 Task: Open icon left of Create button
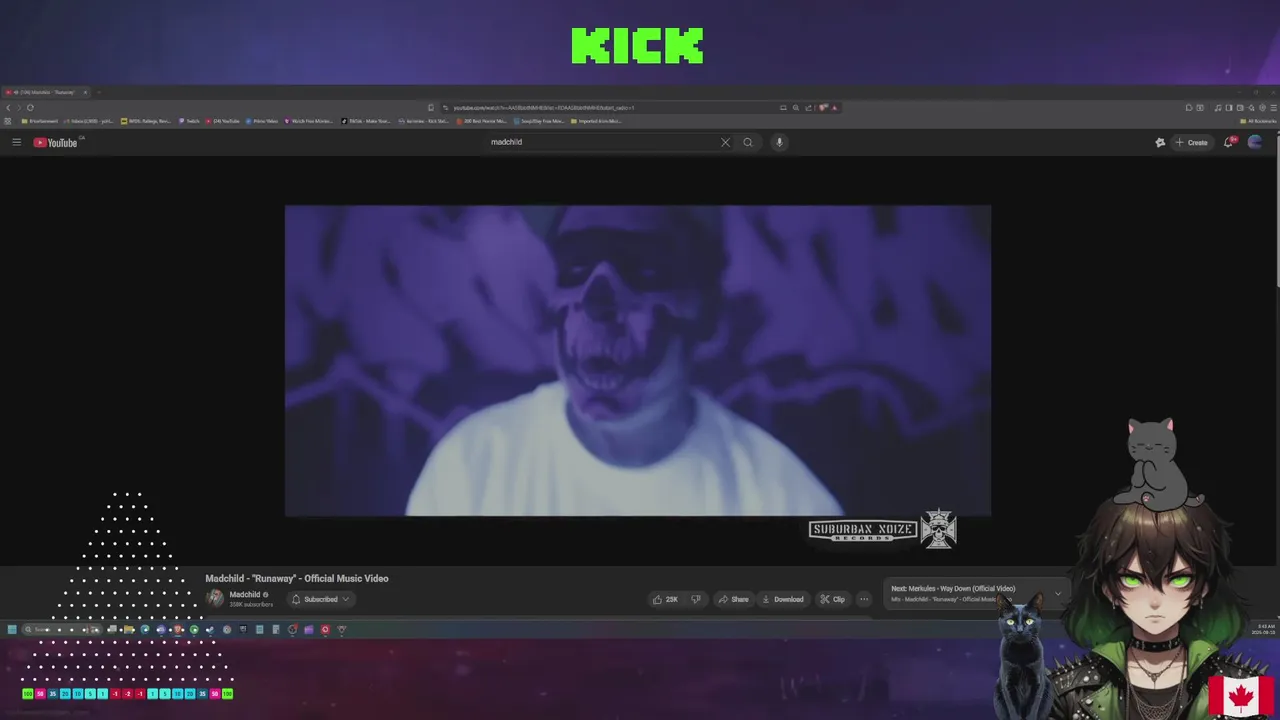click(1160, 142)
